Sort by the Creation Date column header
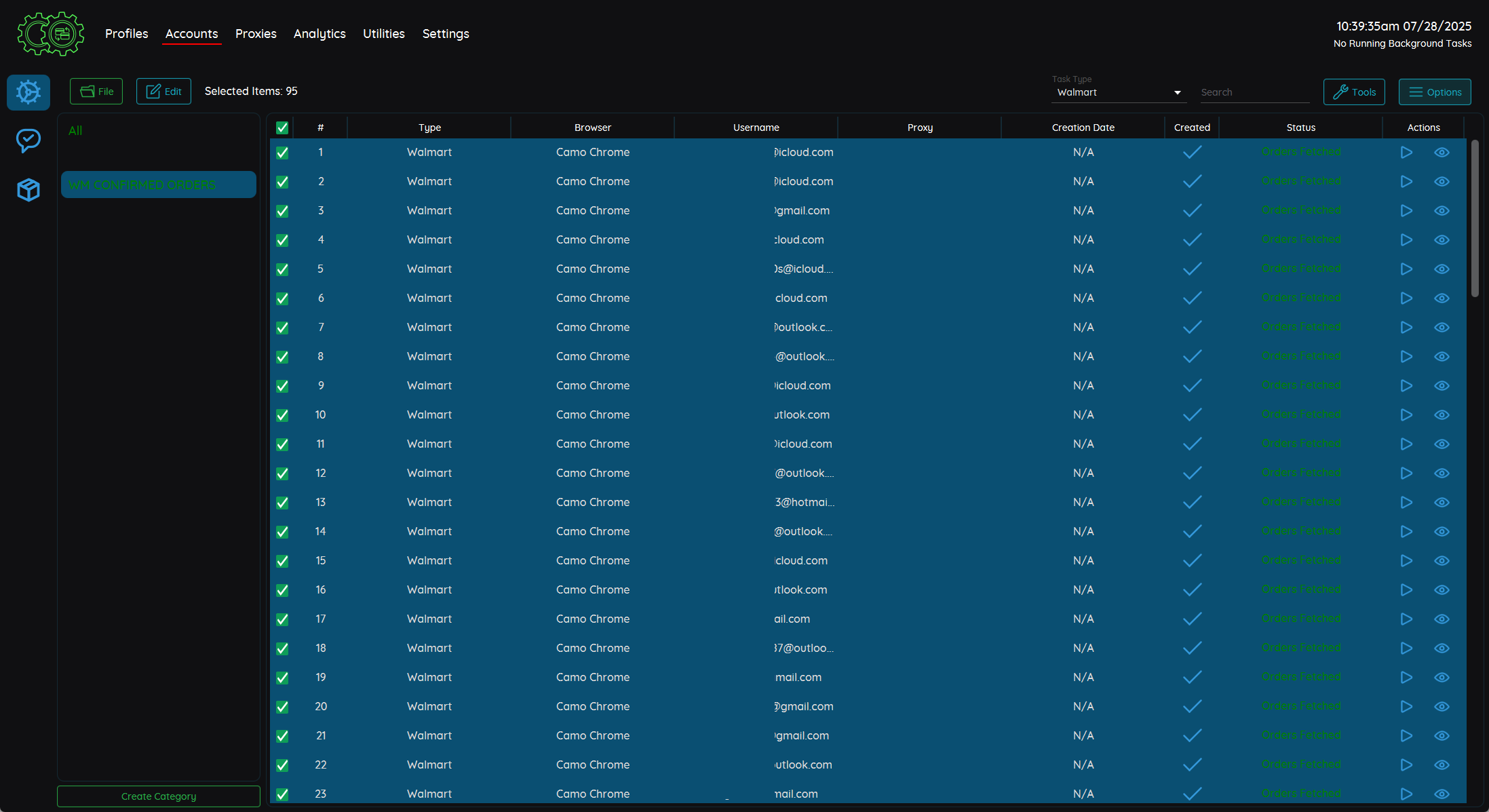This screenshot has width=1489, height=812. pyautogui.click(x=1083, y=128)
